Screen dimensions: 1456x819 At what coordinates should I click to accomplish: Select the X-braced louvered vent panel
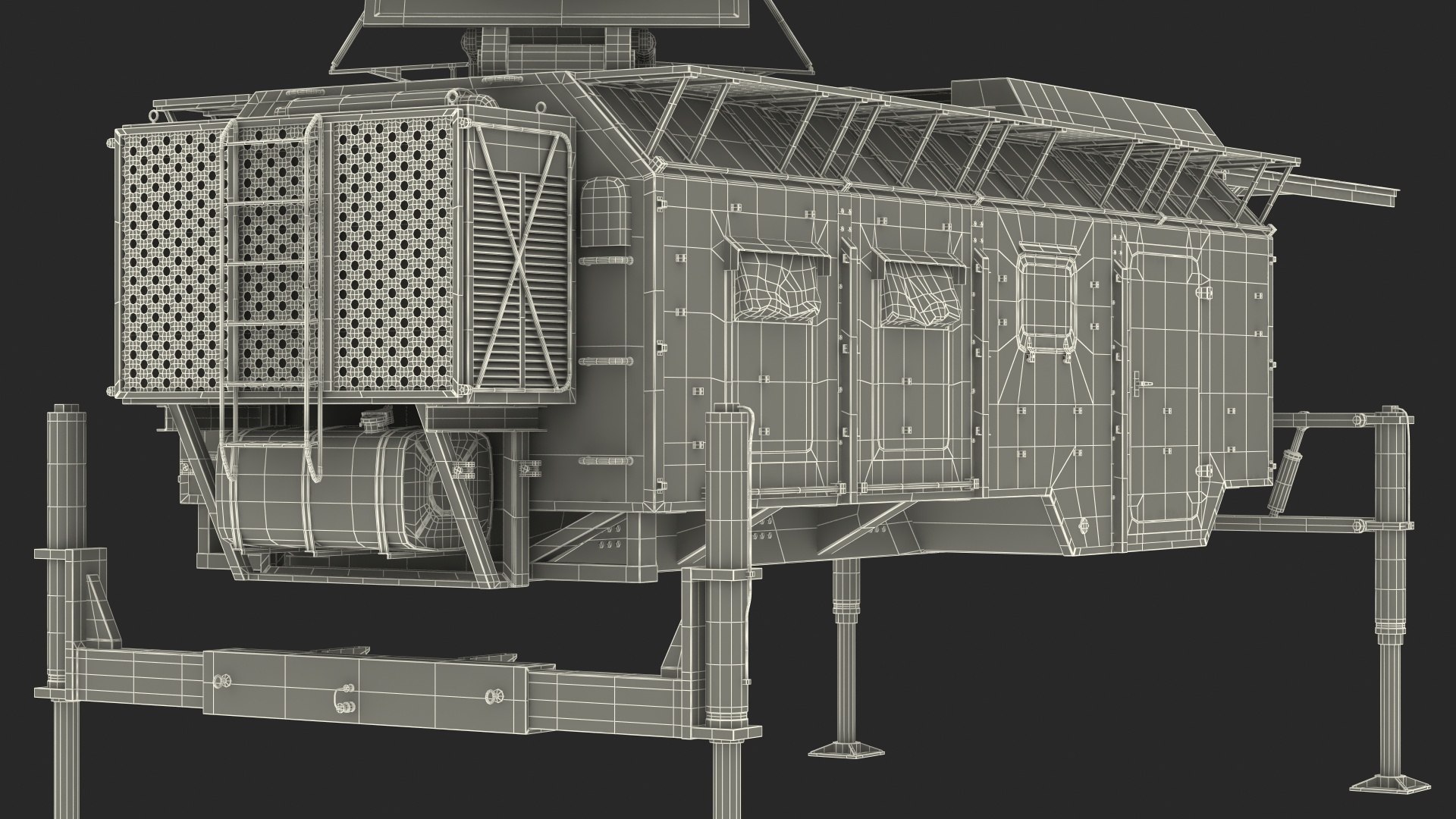tap(522, 271)
